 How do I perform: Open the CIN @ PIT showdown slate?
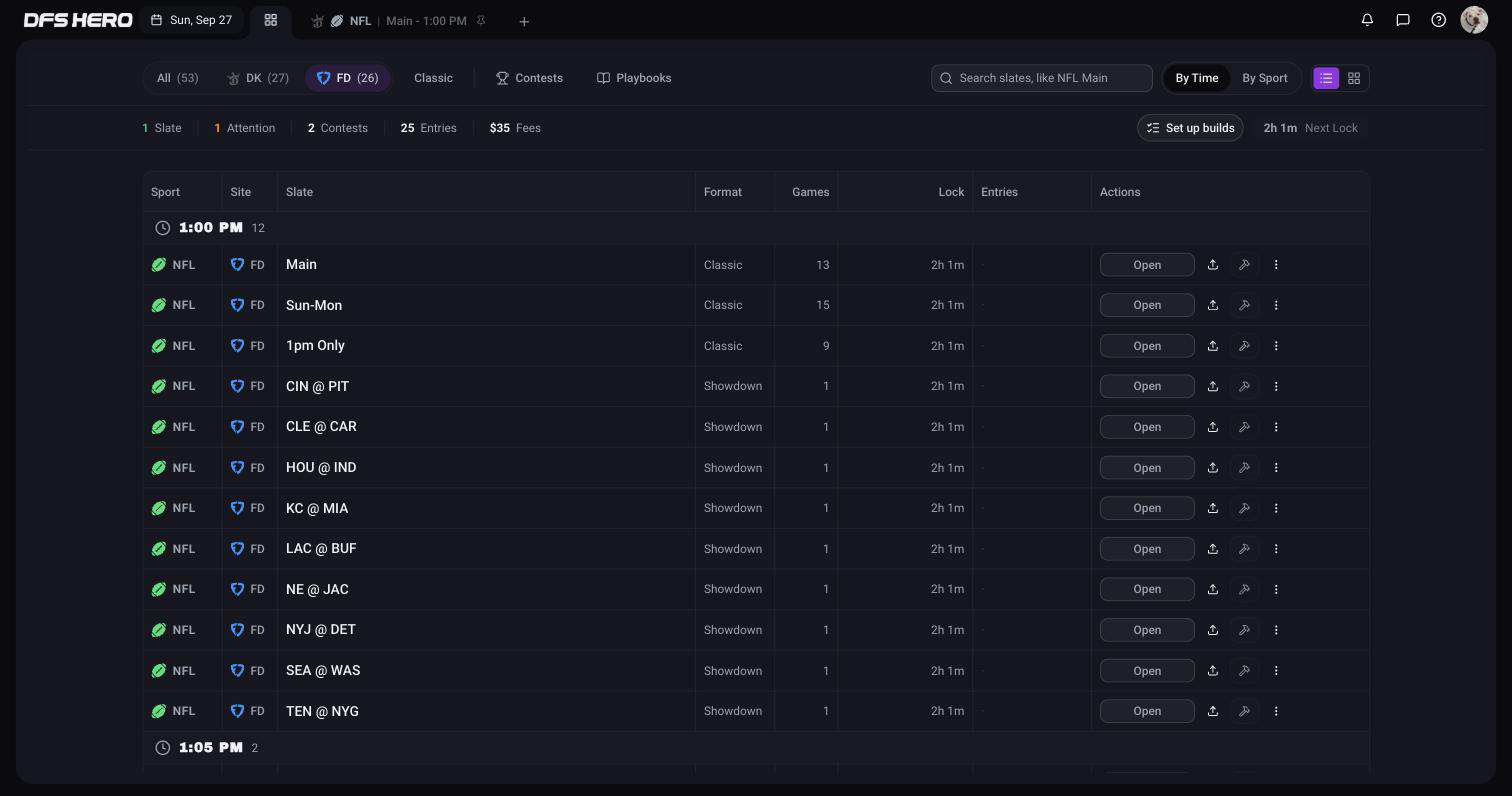click(x=1147, y=386)
